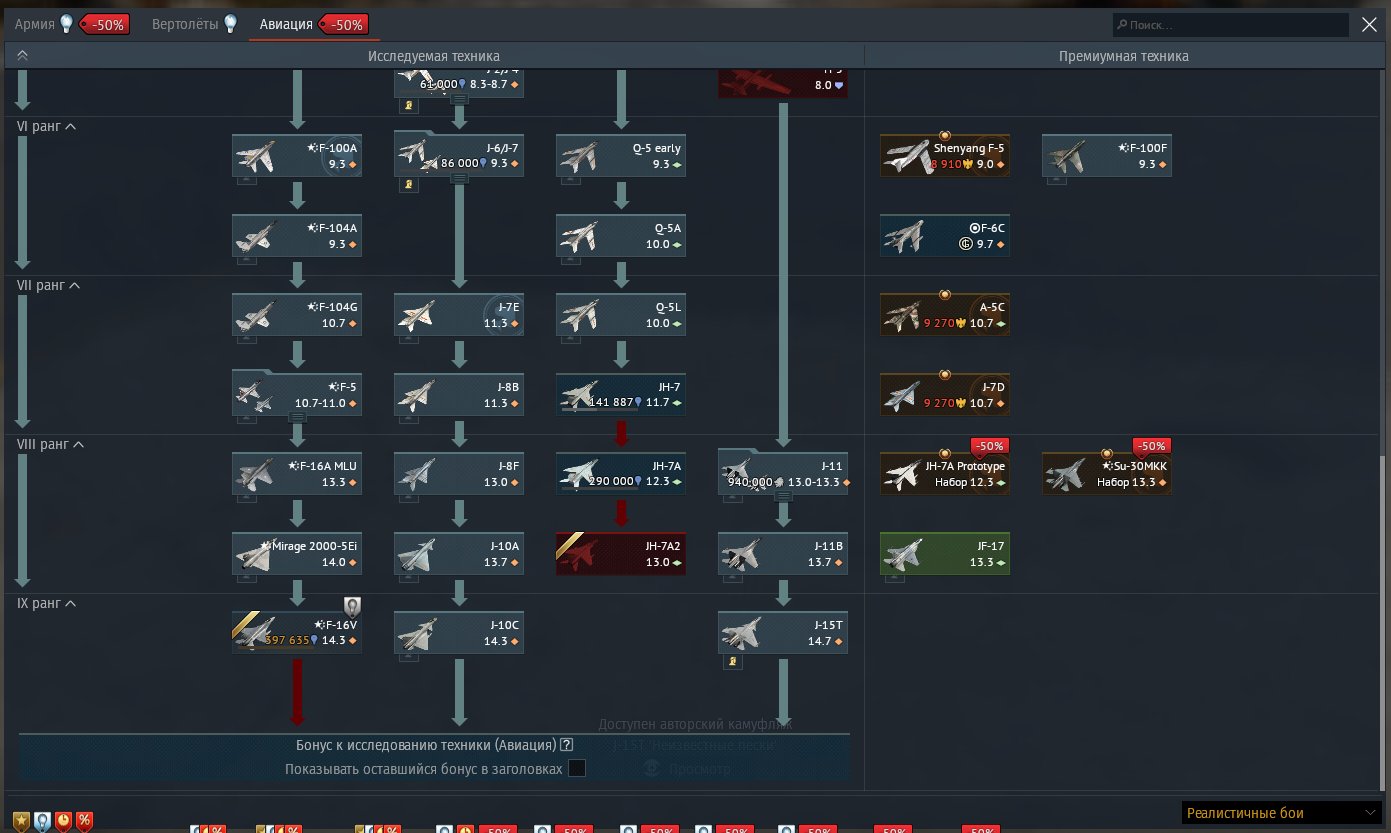Click the gold premium marker above J-7D
This screenshot has width=1391, height=833.
[x=945, y=374]
